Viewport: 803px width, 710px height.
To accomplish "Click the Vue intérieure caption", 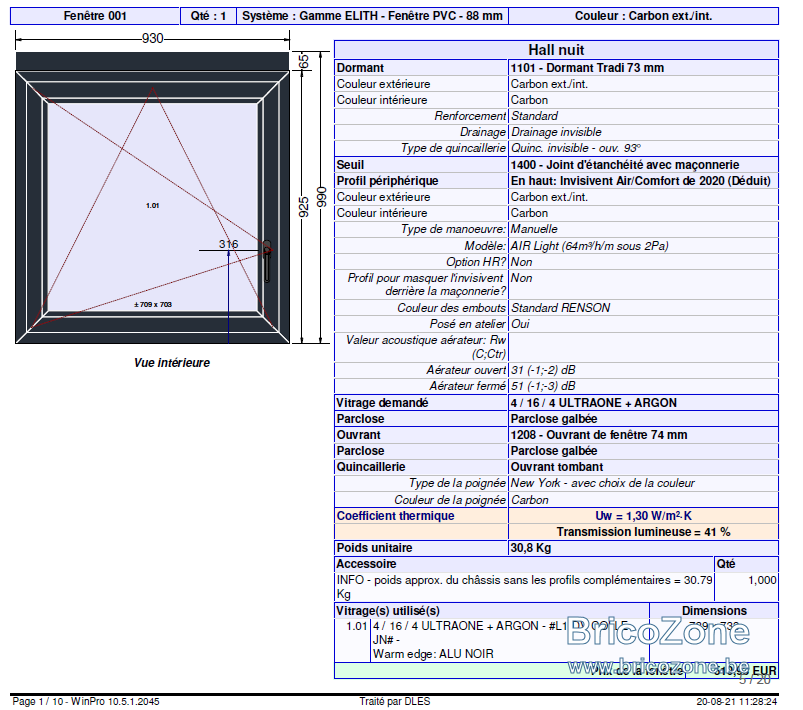I will point(172,363).
